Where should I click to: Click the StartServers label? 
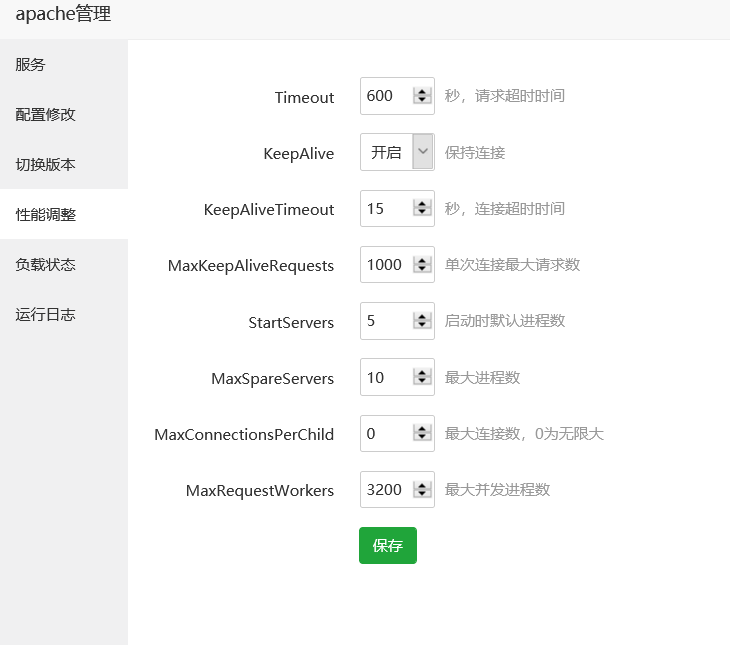click(x=291, y=322)
